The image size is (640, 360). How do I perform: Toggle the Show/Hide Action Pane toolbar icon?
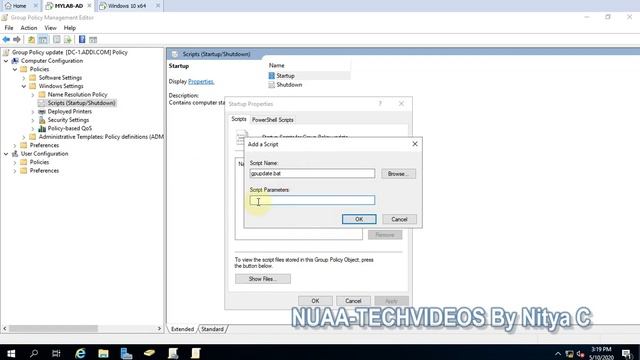tap(93, 40)
